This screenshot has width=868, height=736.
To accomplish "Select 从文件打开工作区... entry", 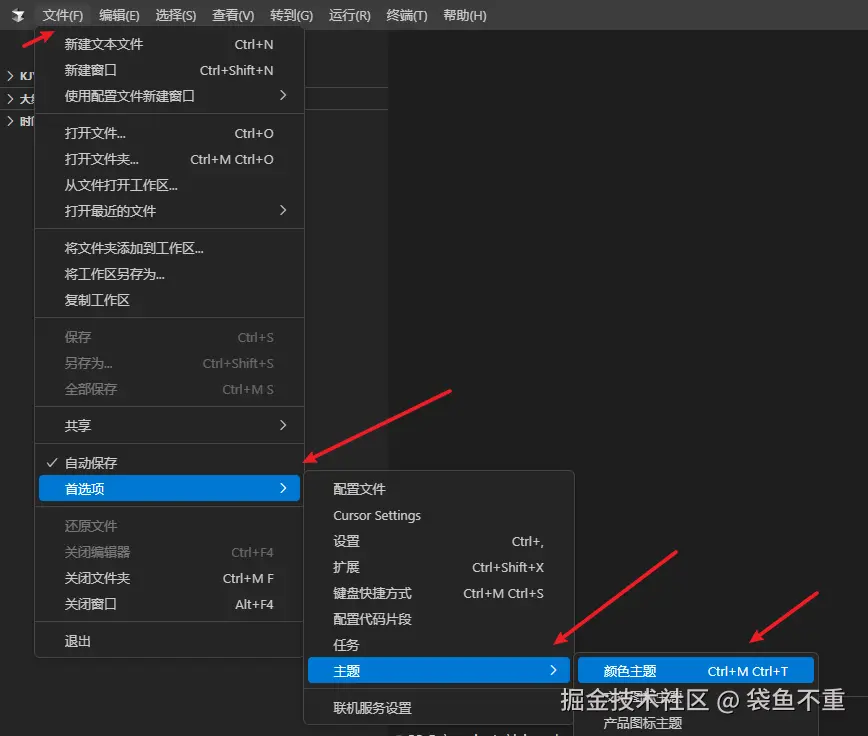I will (169, 185).
